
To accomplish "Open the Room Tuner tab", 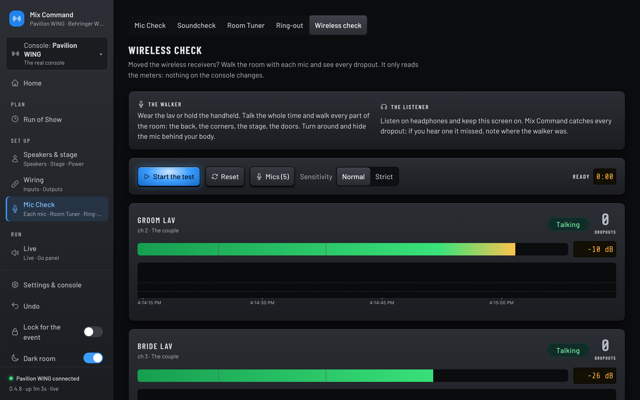I will coord(246,25).
